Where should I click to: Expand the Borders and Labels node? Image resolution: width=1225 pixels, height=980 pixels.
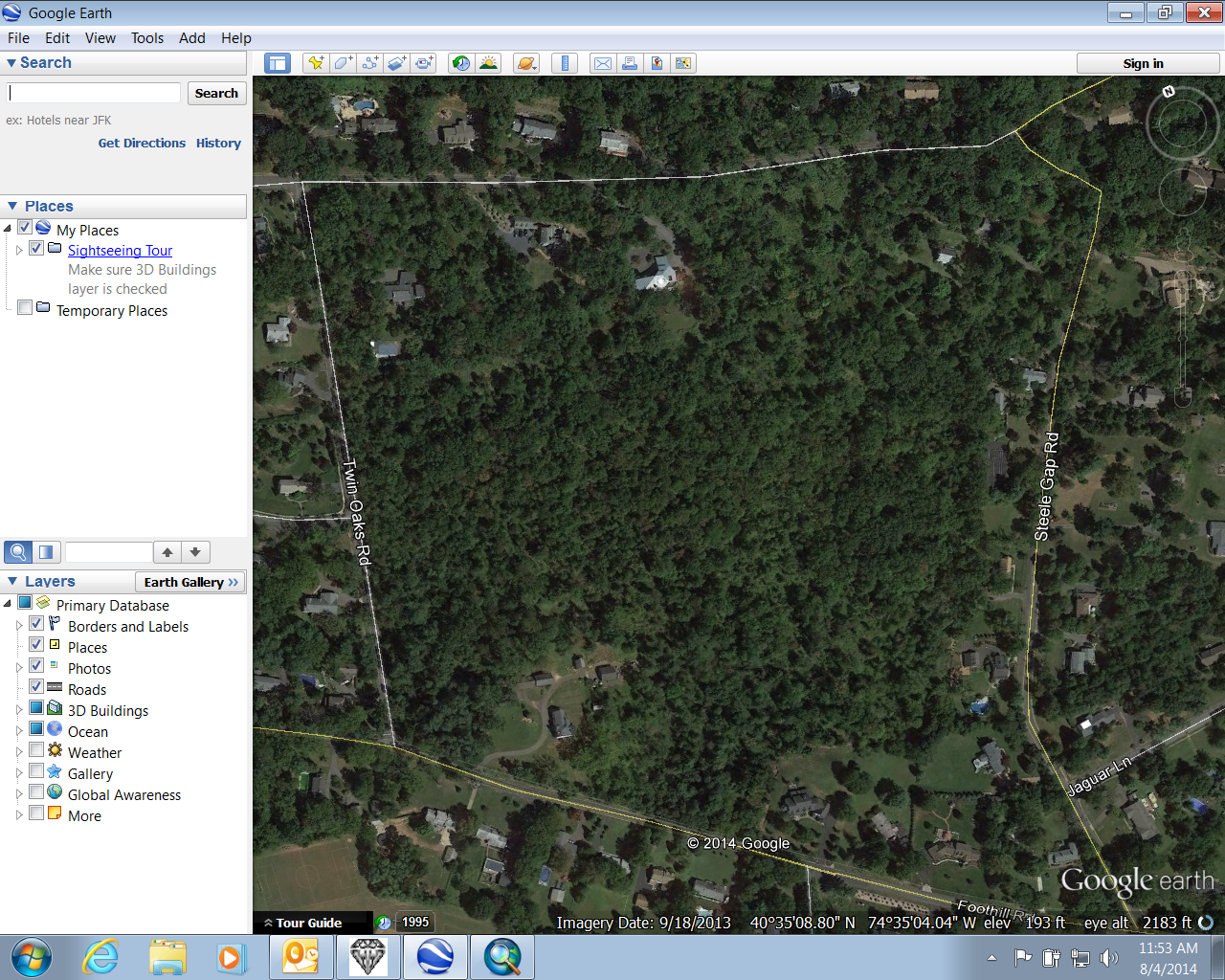[x=19, y=626]
